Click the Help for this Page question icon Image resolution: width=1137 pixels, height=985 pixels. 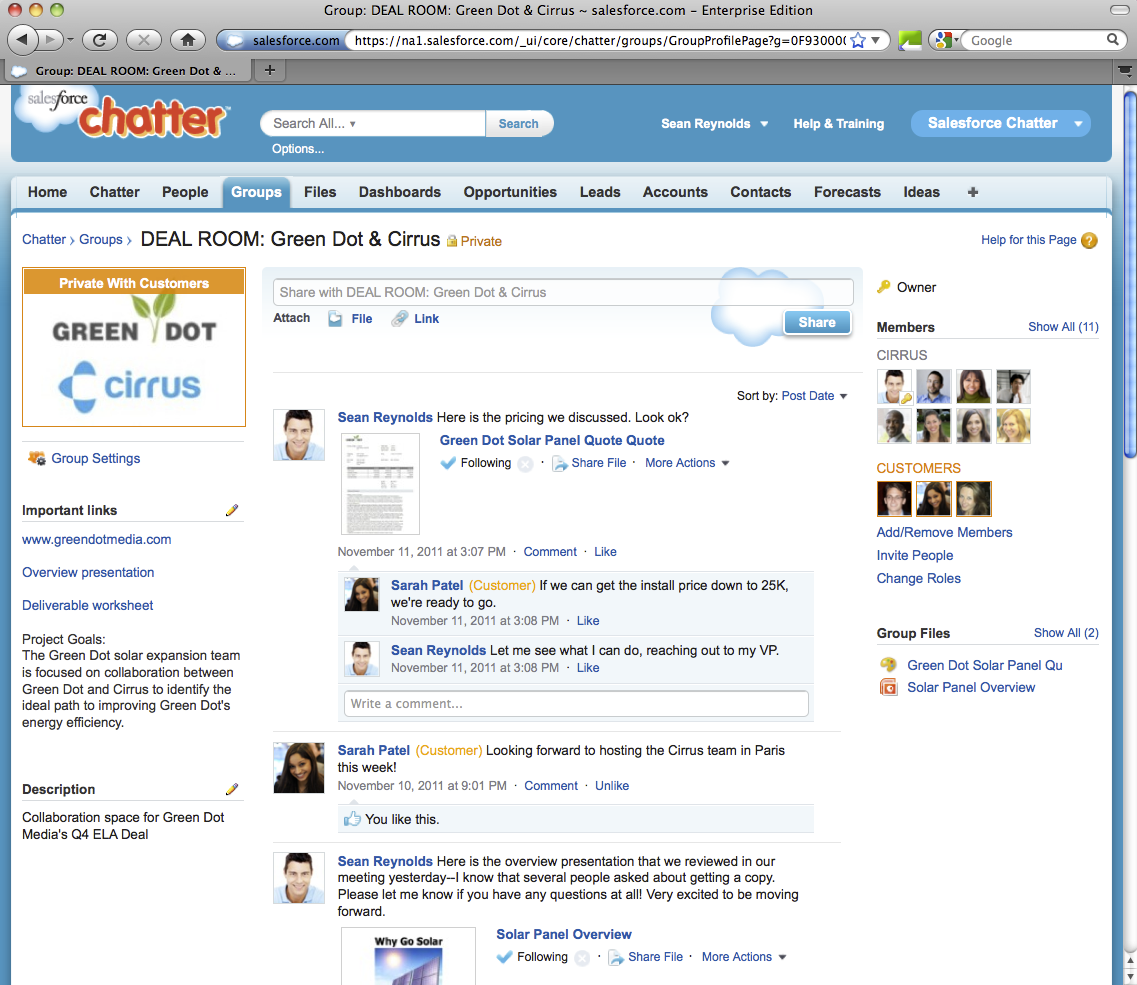(1089, 240)
